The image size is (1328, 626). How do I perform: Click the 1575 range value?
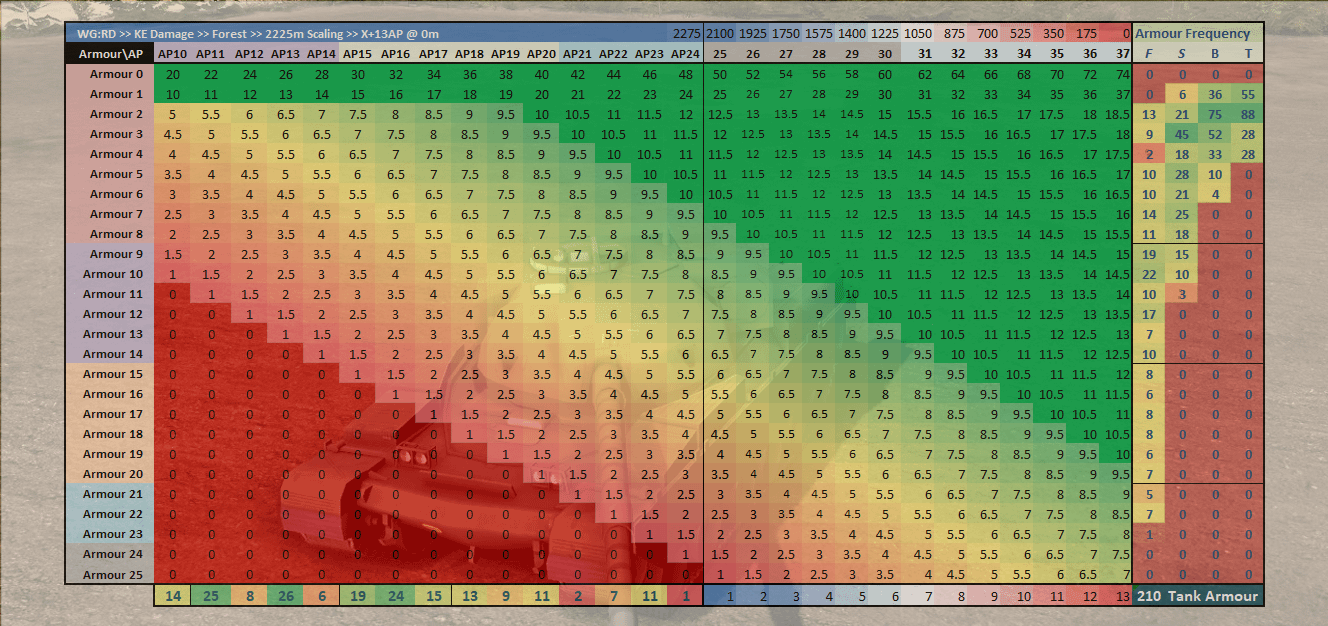pos(819,33)
